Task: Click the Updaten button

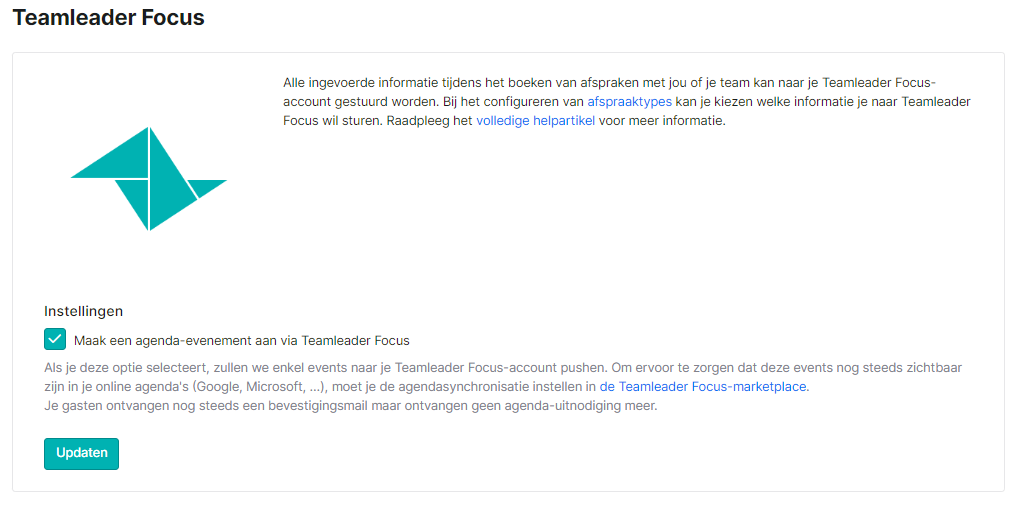Action: point(82,453)
